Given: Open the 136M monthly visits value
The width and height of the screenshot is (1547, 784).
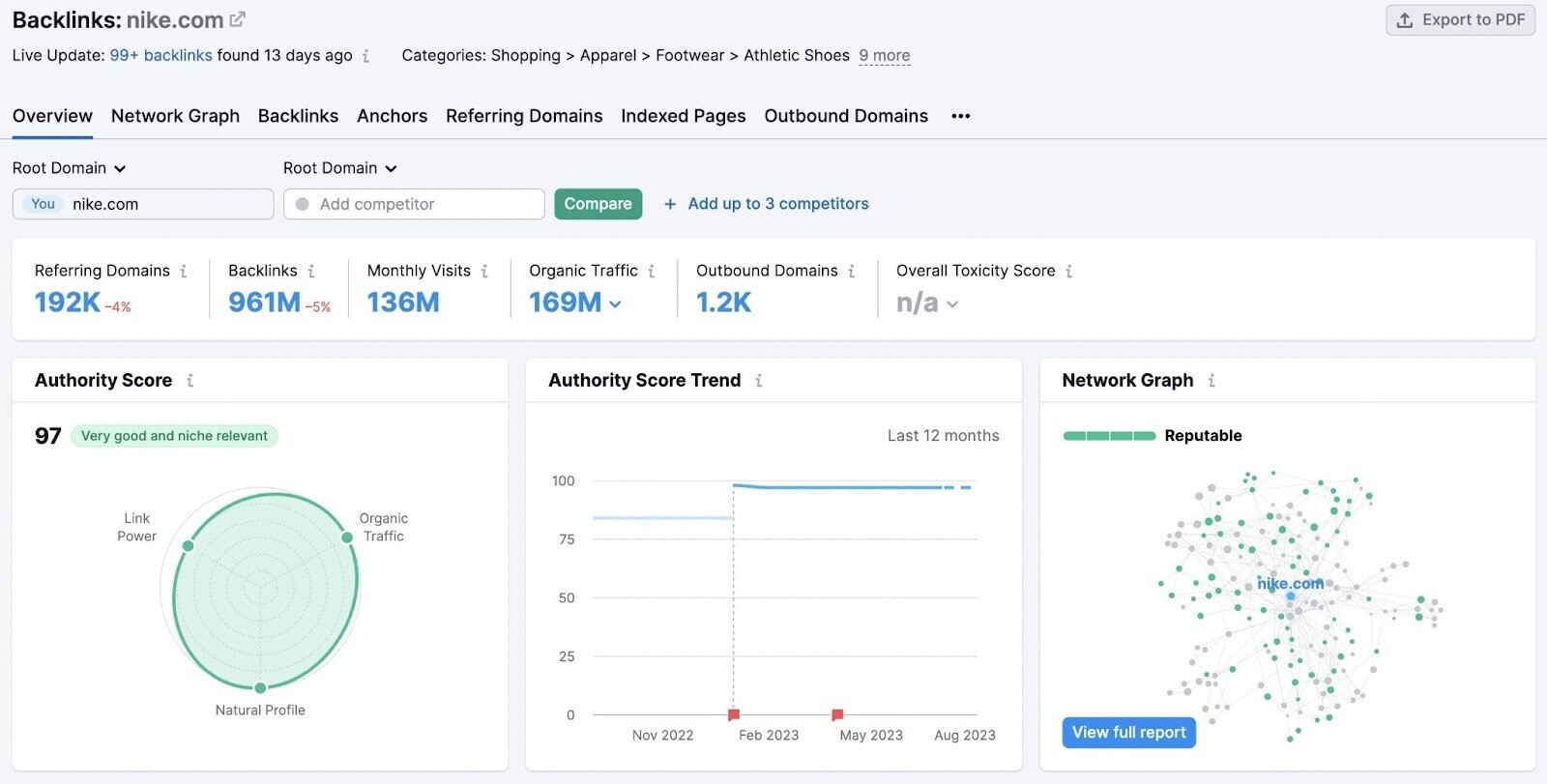Looking at the screenshot, I should click(x=403, y=303).
